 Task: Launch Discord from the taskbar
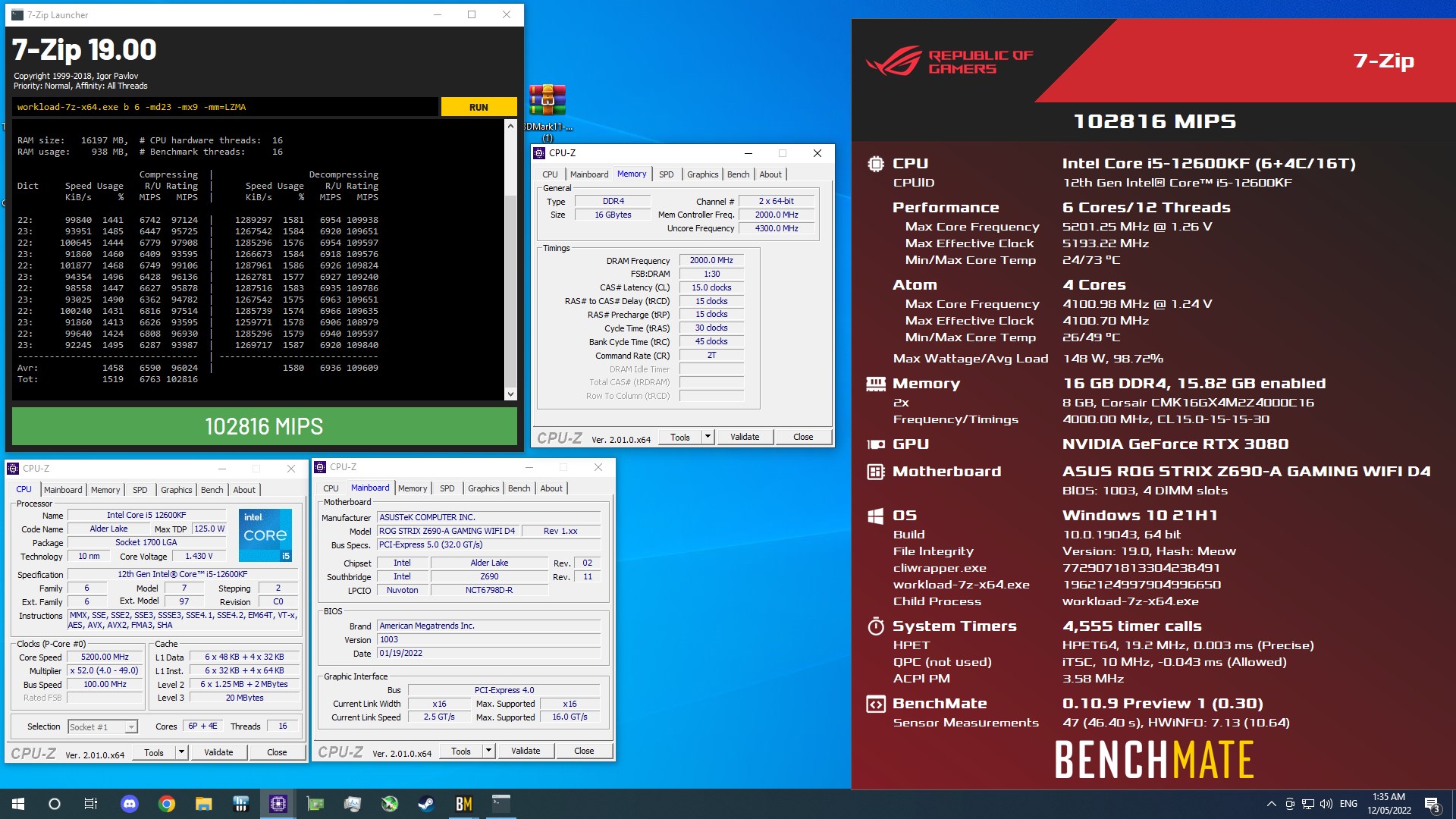click(130, 804)
